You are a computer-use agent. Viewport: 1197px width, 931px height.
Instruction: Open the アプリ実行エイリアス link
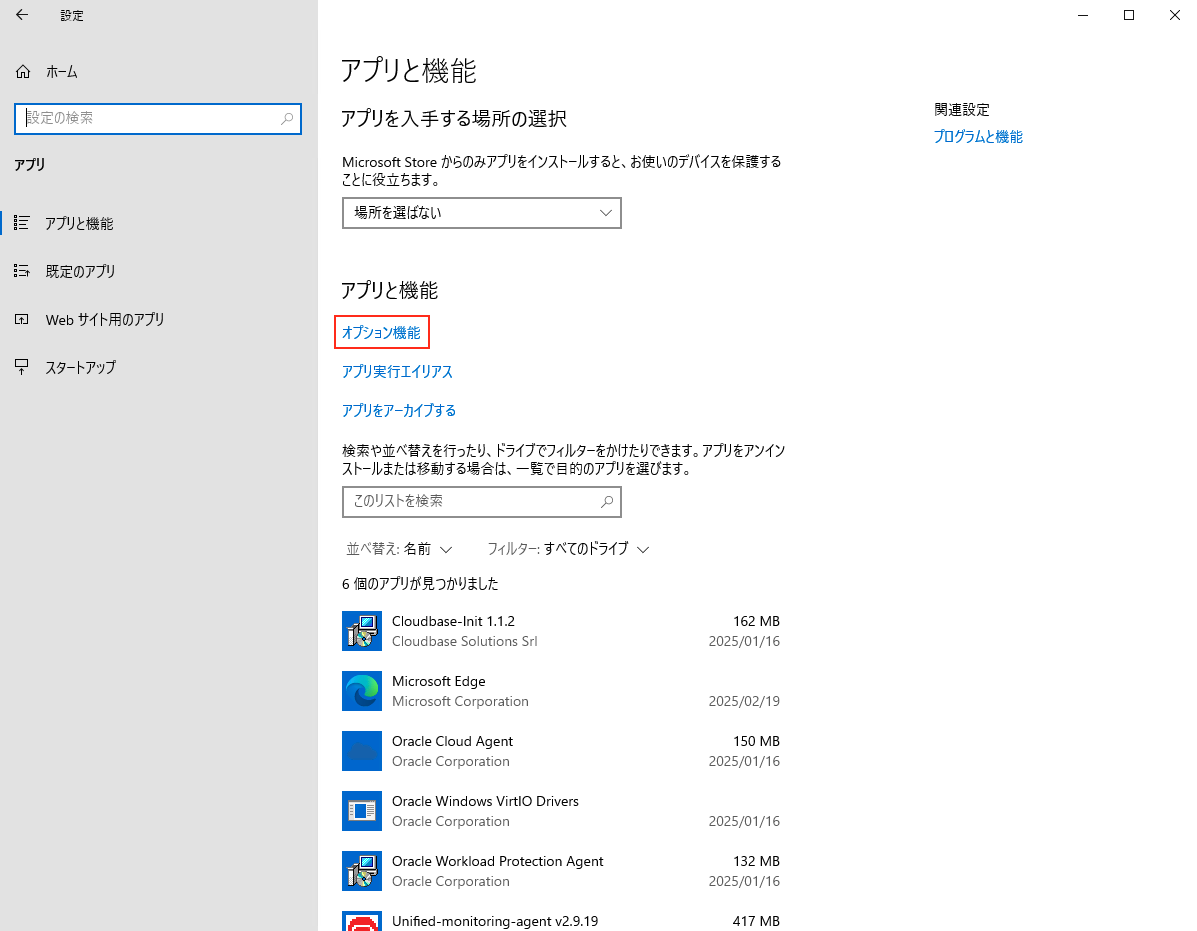(x=397, y=372)
